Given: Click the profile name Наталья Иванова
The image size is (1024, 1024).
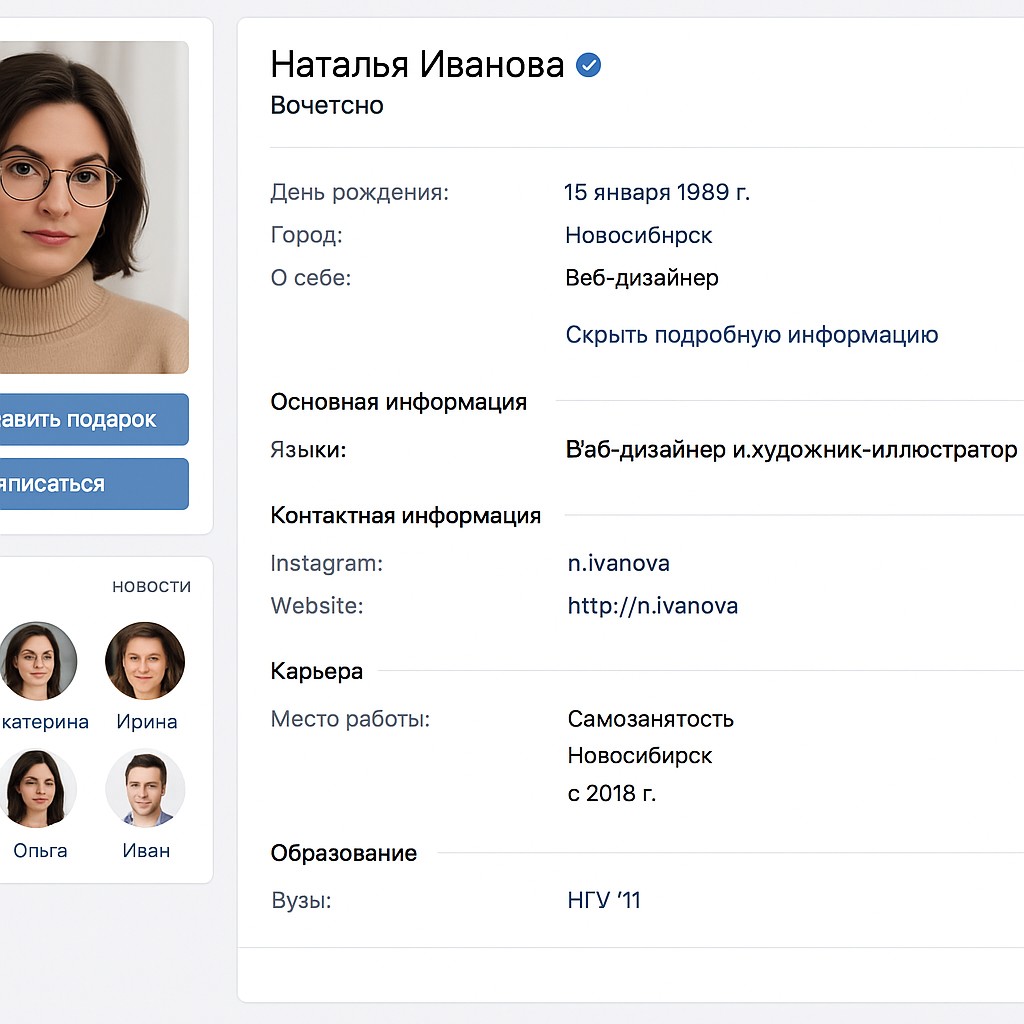Looking at the screenshot, I should (x=417, y=65).
